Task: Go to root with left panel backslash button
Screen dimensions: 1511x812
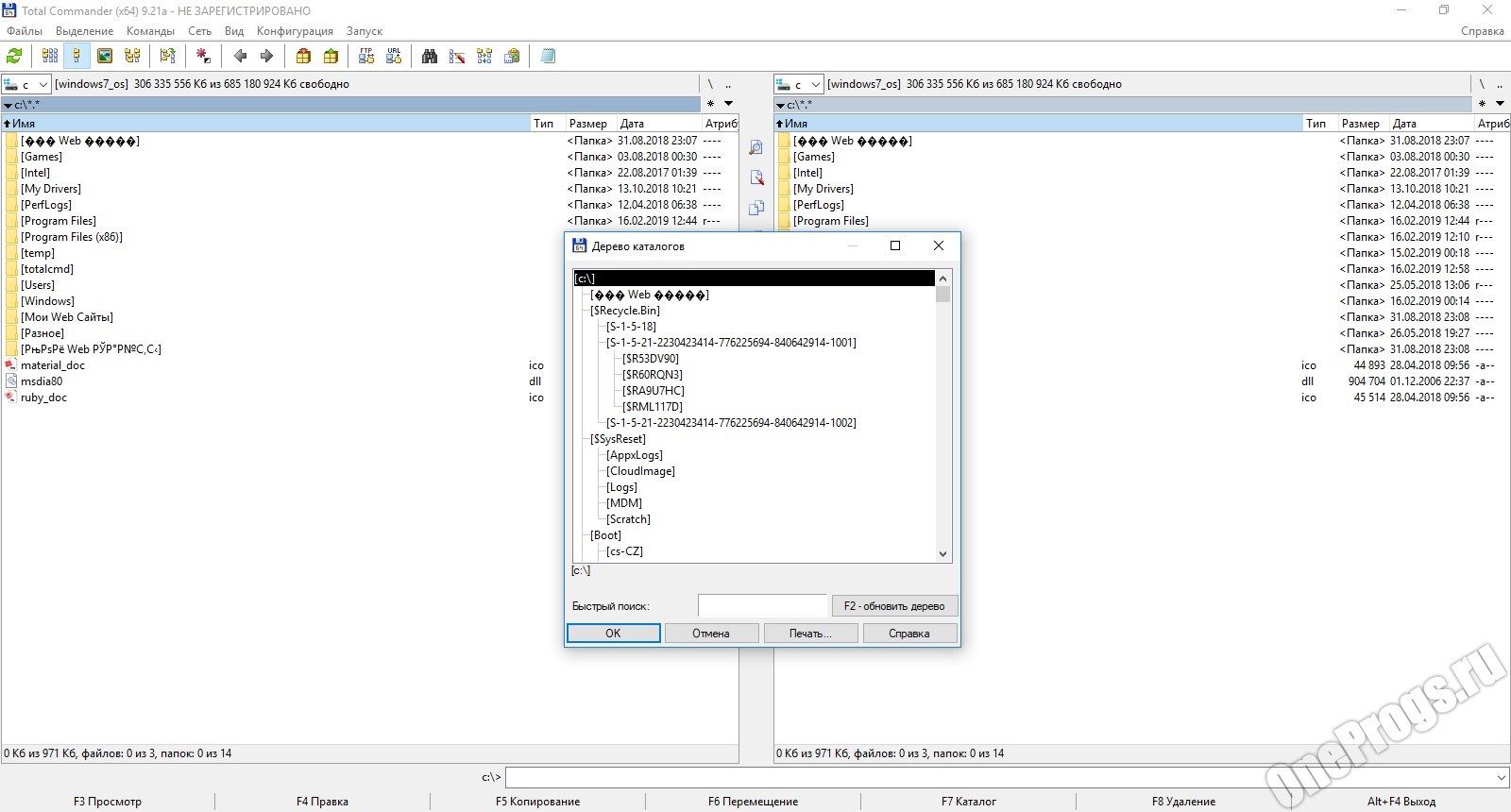Action: (x=710, y=84)
